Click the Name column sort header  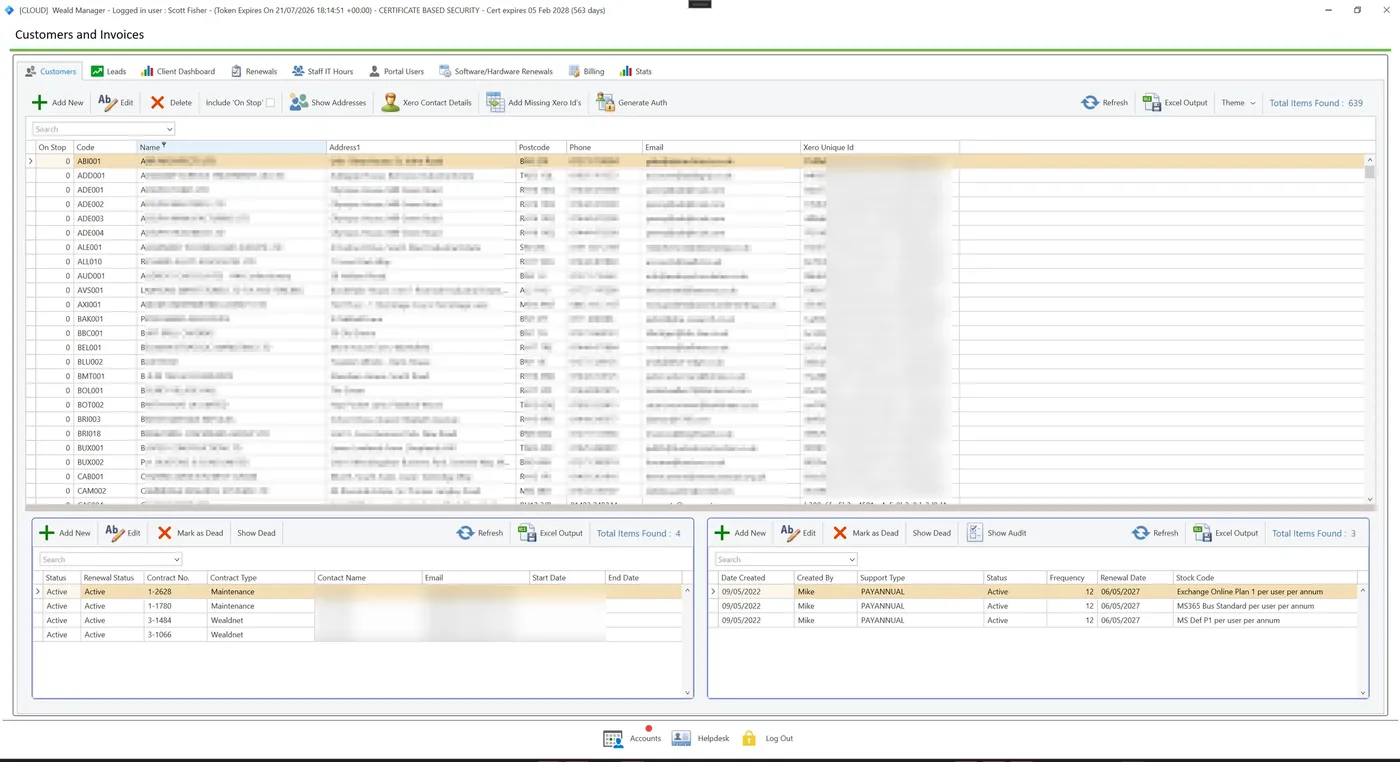pyautogui.click(x=232, y=147)
